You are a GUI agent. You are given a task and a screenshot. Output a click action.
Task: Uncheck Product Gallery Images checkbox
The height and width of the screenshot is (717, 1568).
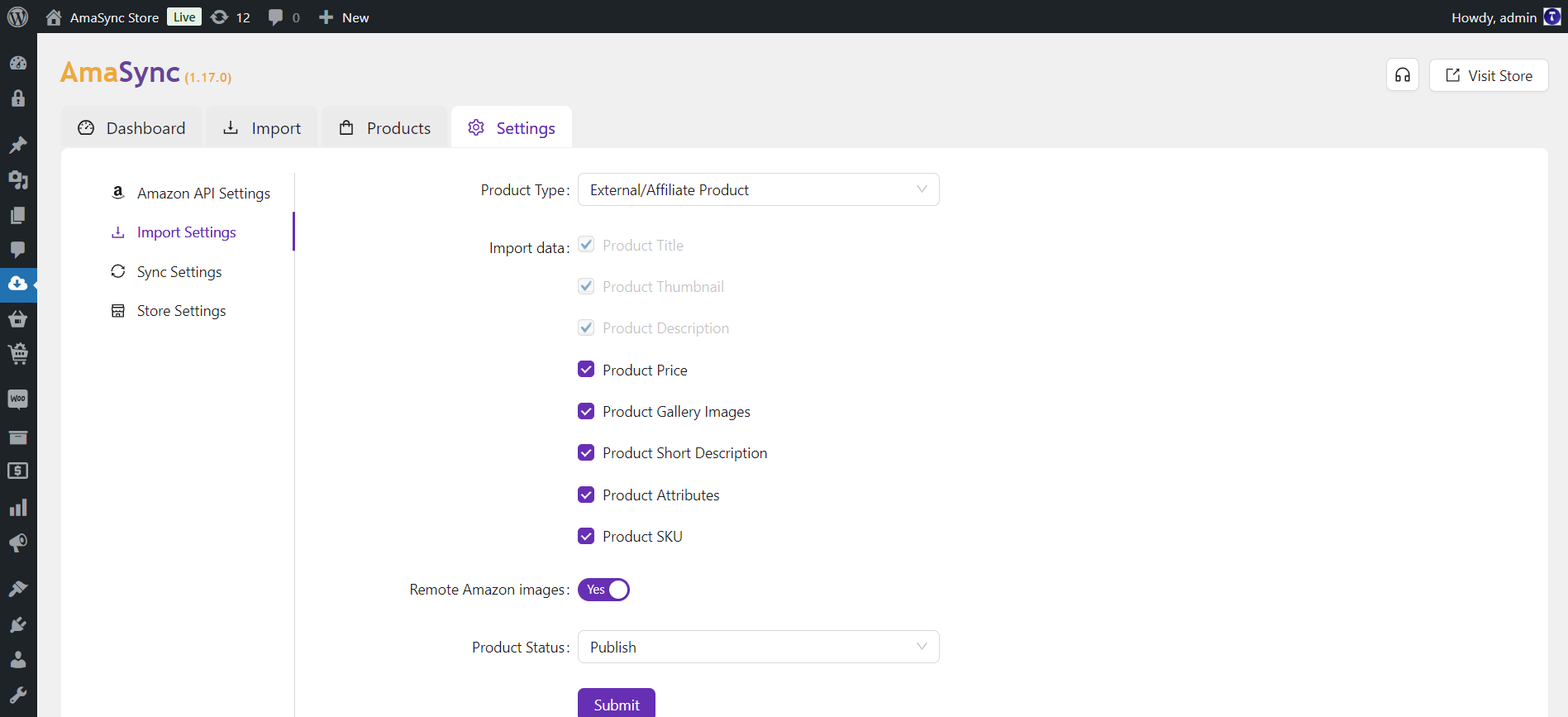[x=586, y=411]
